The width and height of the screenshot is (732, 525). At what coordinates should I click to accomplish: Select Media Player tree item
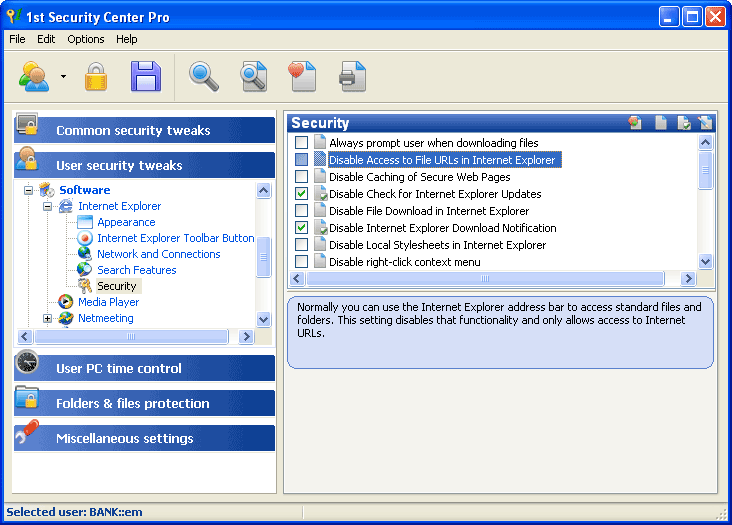click(109, 302)
